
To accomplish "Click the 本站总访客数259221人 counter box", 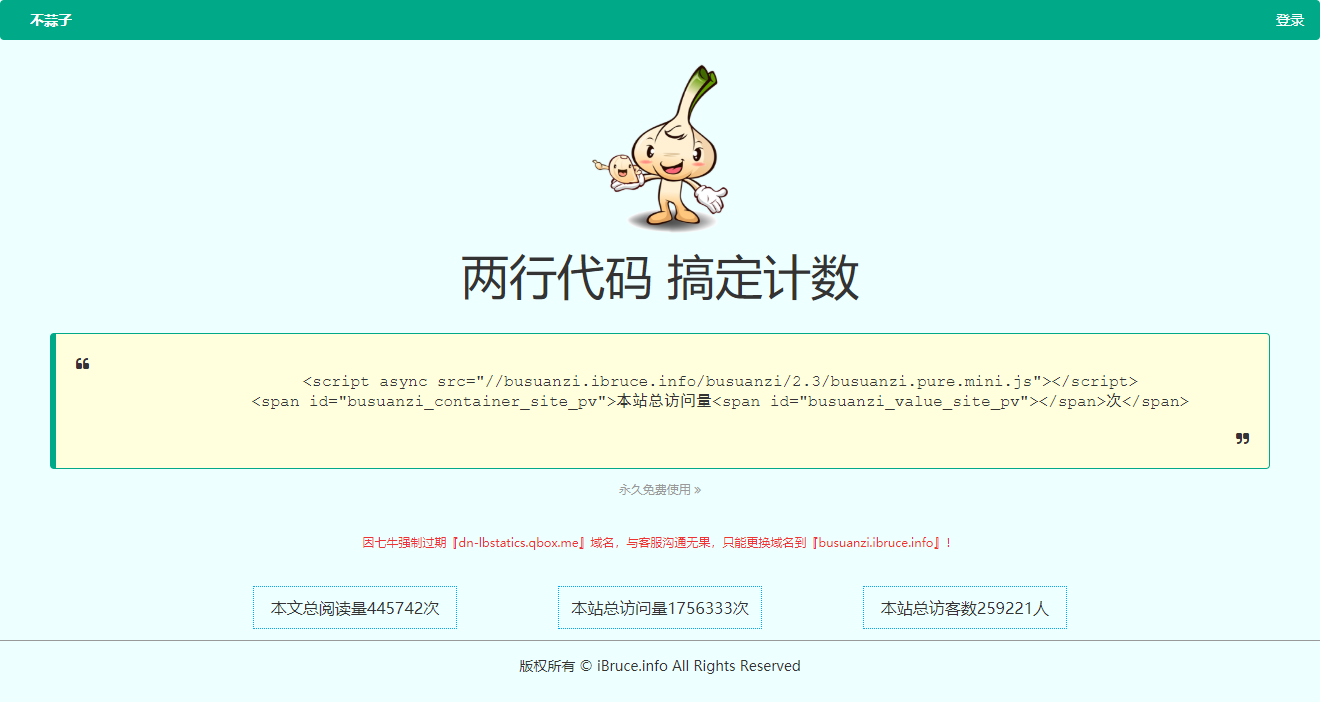I will point(965,608).
